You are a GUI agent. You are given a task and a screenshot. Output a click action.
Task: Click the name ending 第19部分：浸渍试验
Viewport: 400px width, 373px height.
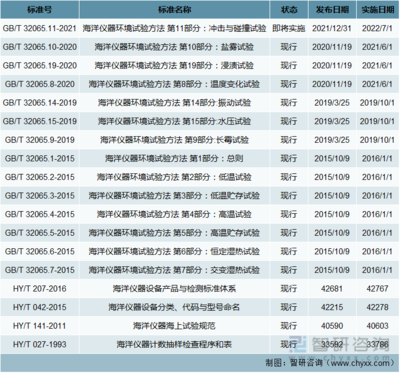click(174, 66)
